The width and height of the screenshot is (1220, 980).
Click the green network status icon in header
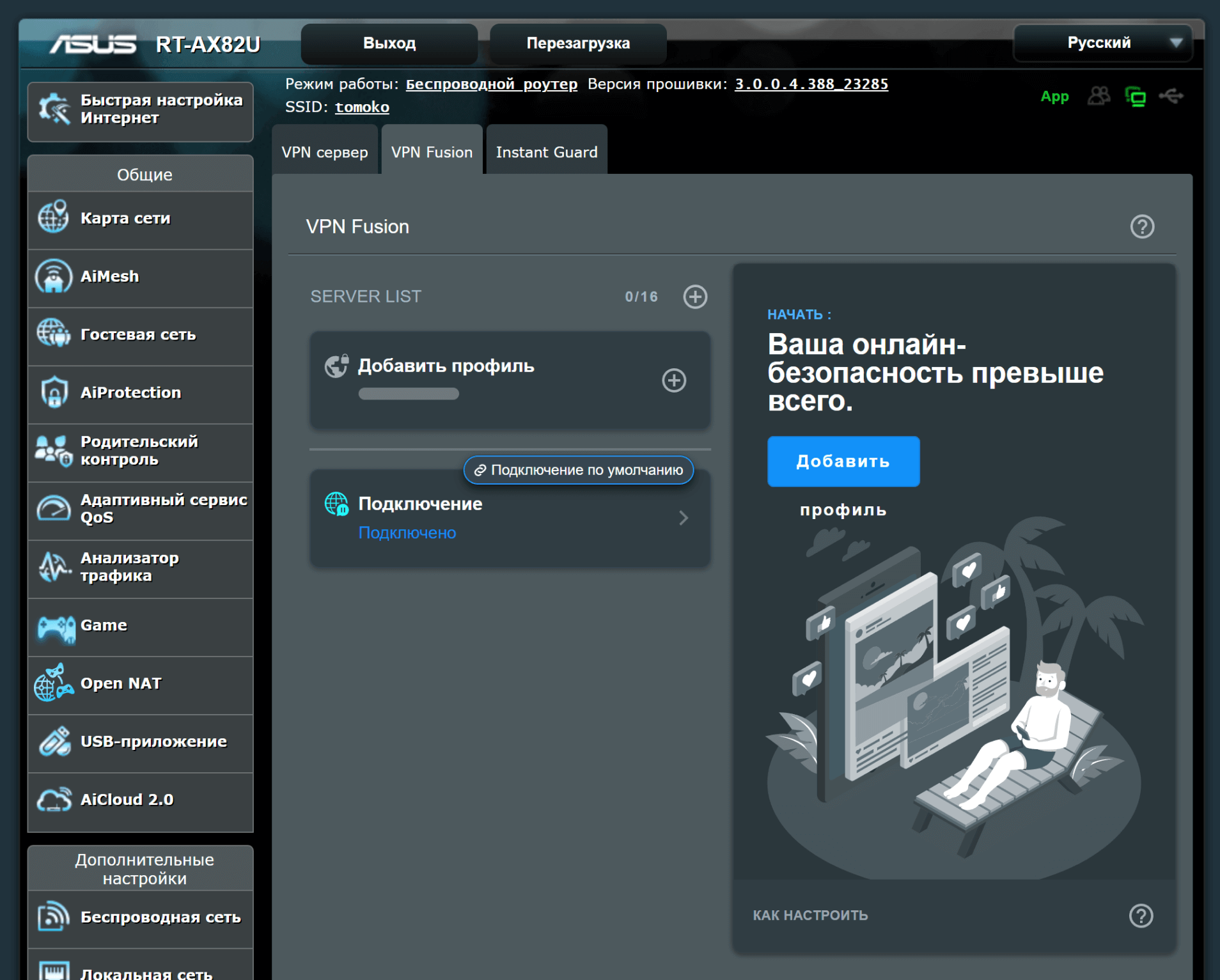[x=1135, y=97]
